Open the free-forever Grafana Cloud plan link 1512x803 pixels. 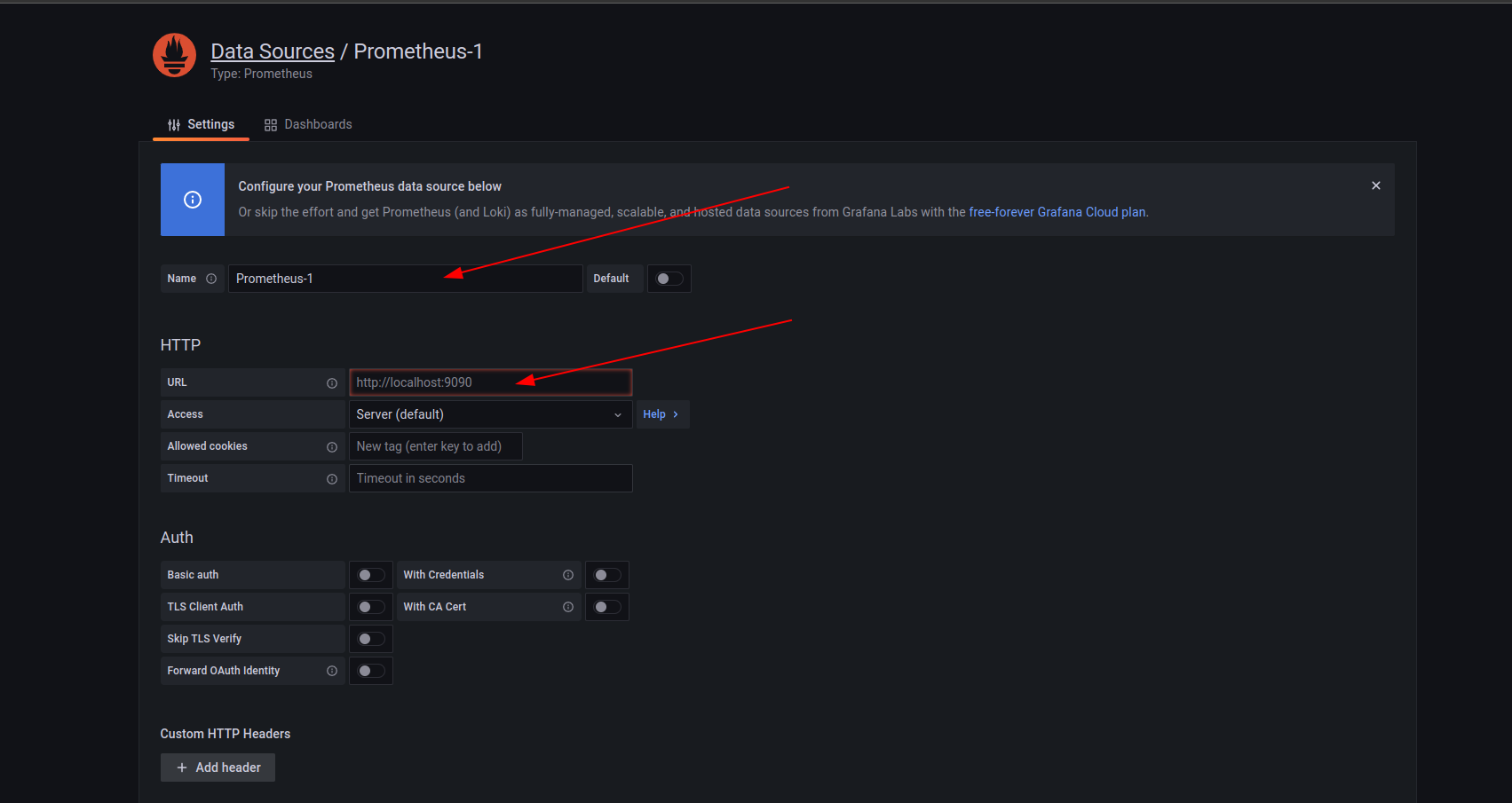(1057, 212)
